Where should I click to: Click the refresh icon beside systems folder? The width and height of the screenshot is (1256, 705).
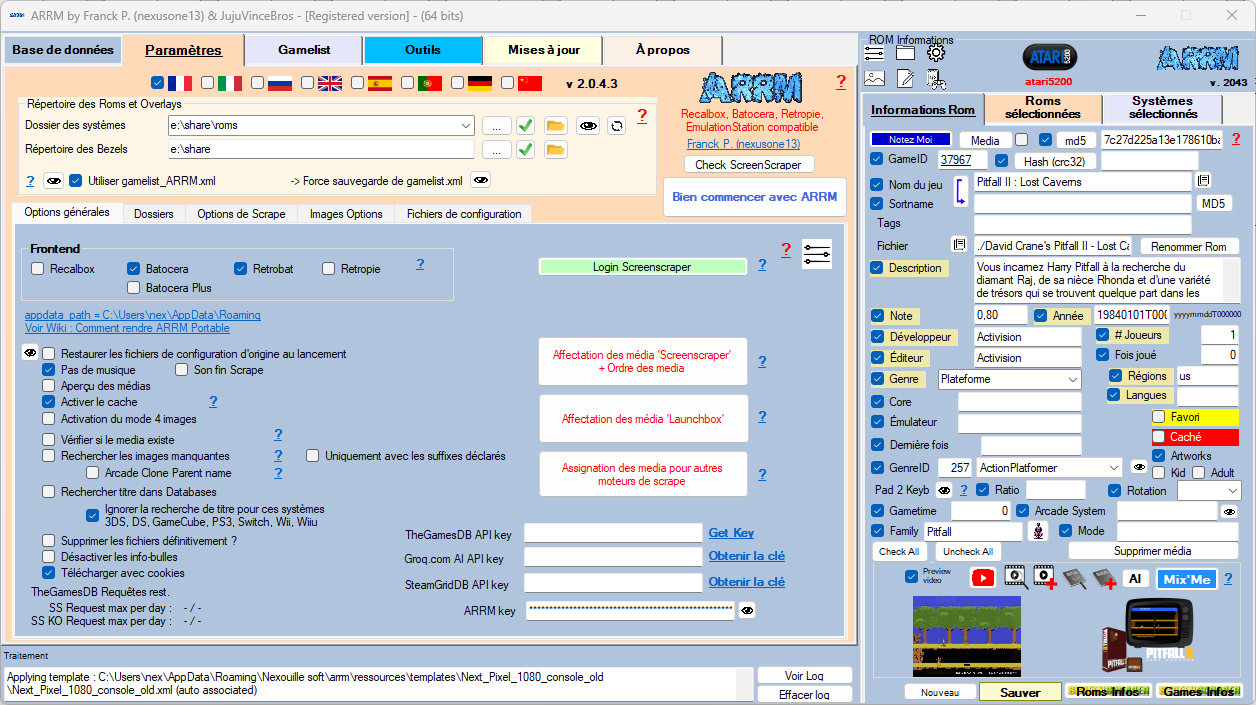coord(617,125)
